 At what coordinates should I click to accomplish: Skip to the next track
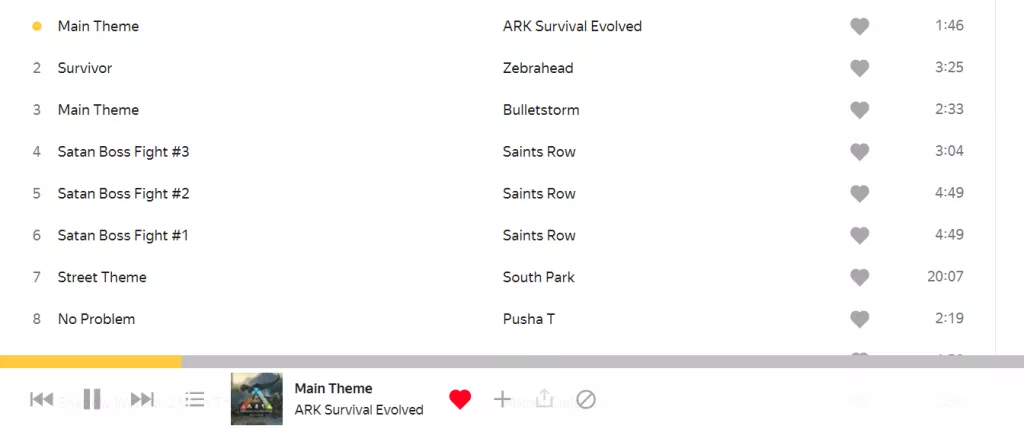[143, 400]
